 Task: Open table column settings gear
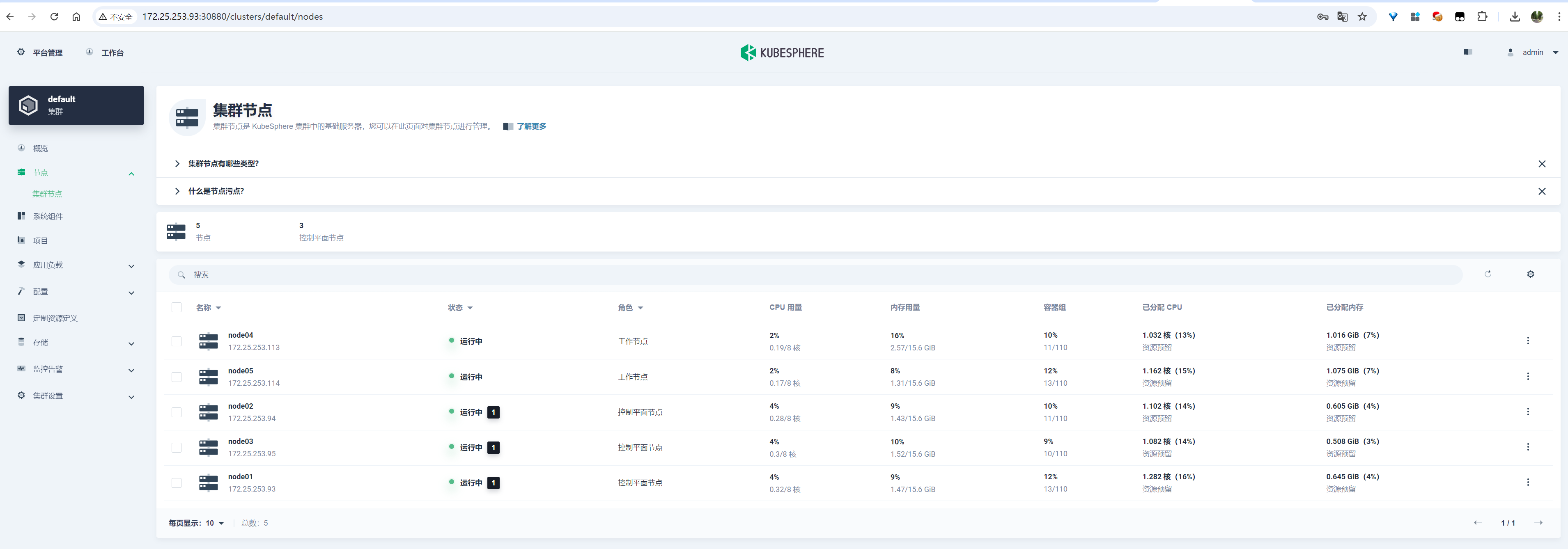pos(1530,274)
